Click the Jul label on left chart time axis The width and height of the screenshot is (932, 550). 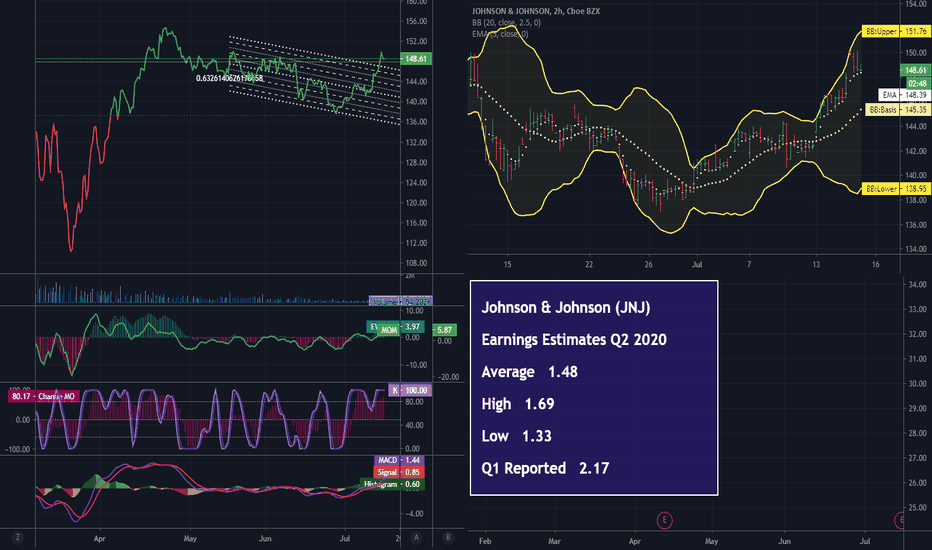tap(345, 539)
